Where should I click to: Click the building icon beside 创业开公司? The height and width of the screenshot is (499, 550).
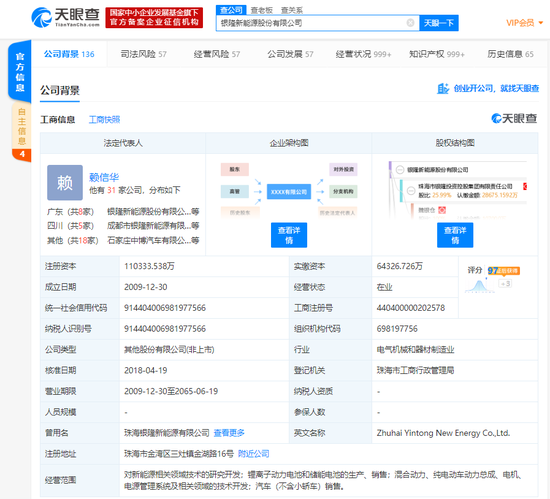tap(443, 88)
